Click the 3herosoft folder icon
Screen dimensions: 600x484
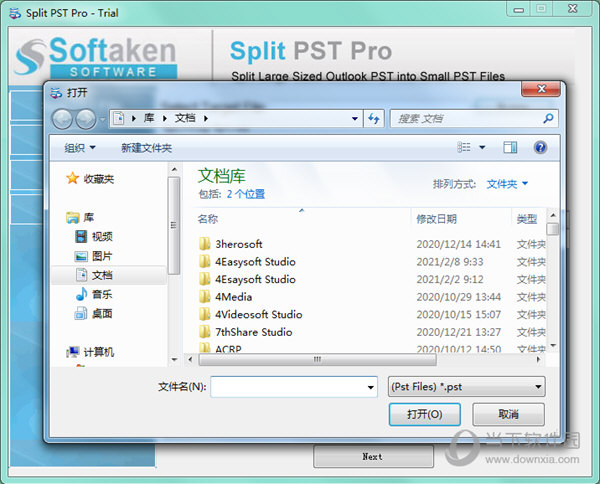[205, 244]
